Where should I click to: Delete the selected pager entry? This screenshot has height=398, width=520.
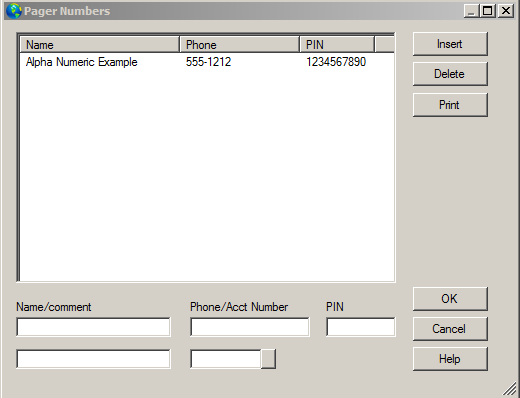click(x=450, y=74)
